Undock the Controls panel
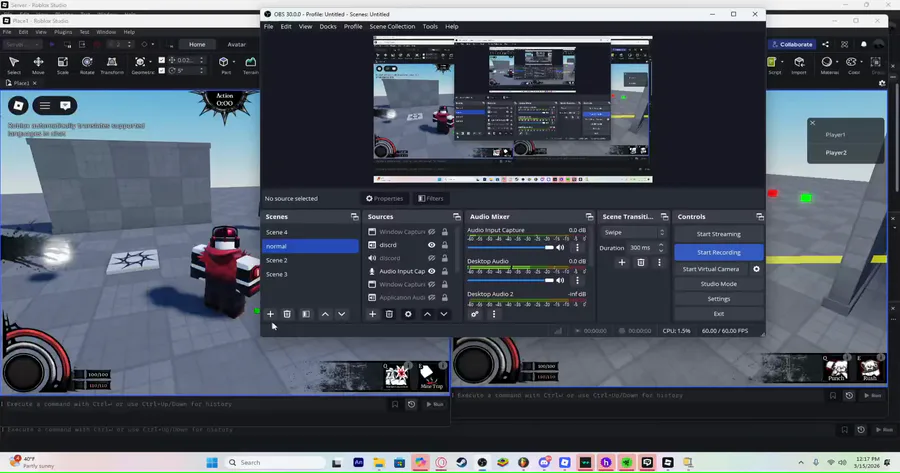The height and width of the screenshot is (473, 900). (x=759, y=216)
